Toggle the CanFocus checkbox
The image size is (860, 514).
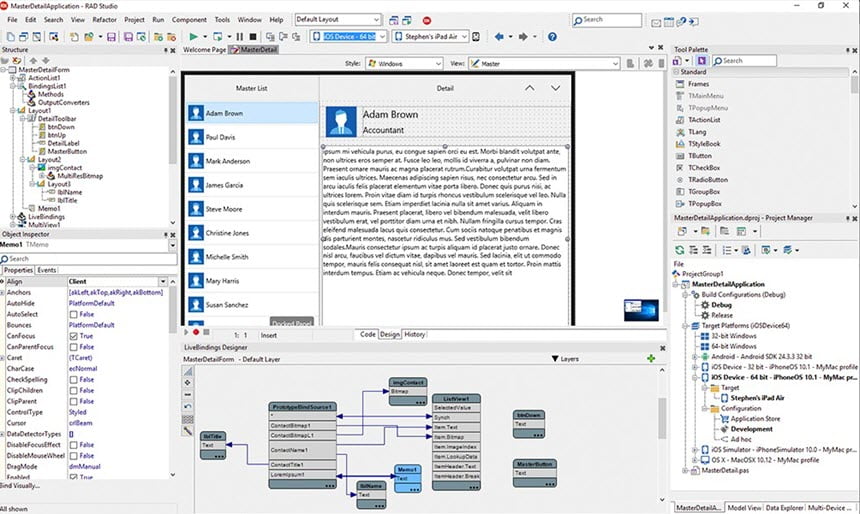click(x=73, y=336)
